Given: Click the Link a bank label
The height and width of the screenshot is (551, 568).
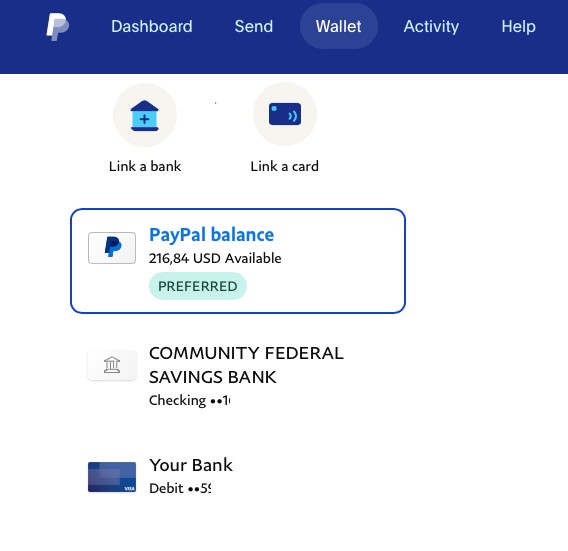Looking at the screenshot, I should point(145,166).
